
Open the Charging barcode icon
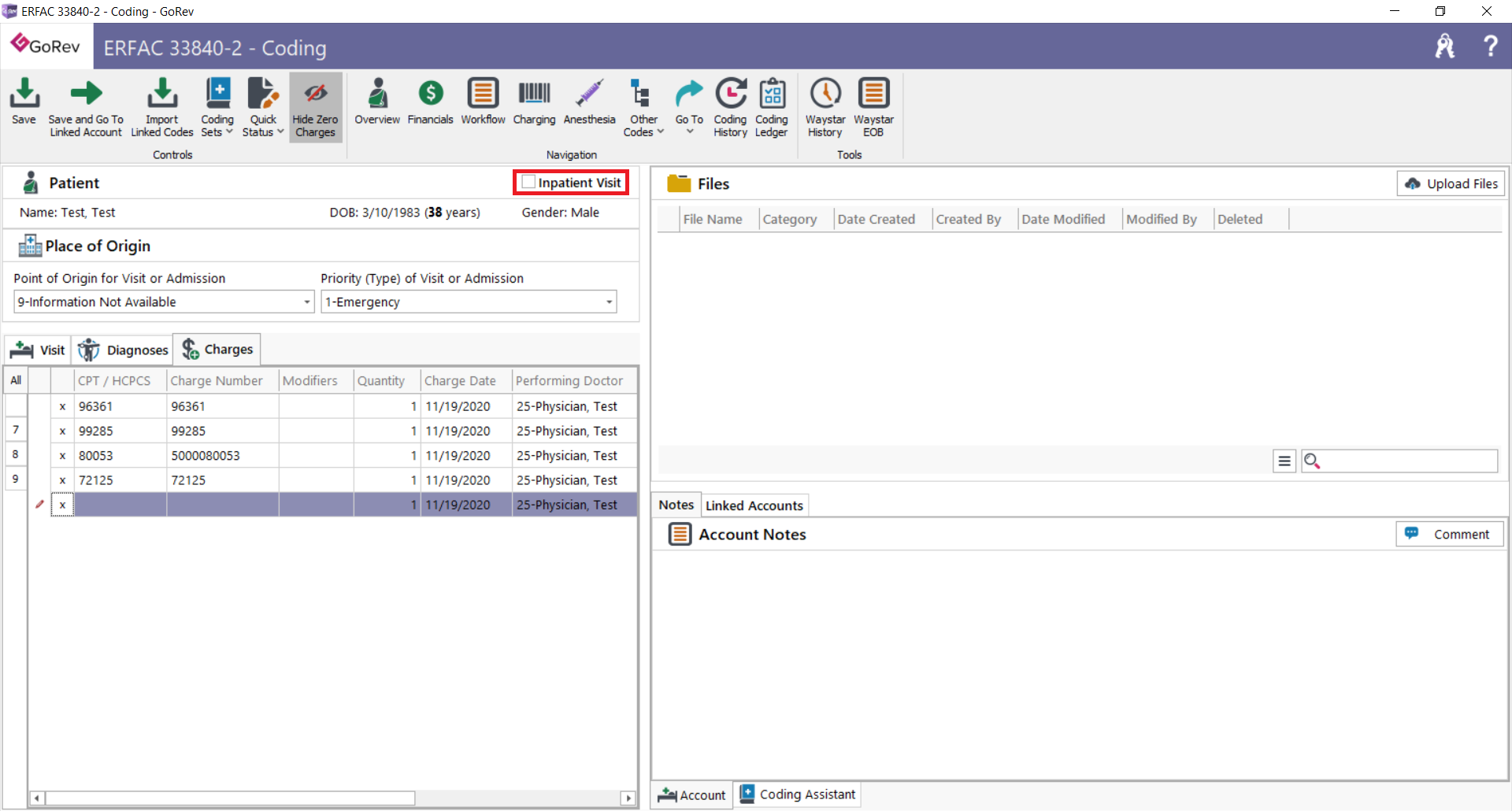(x=534, y=102)
